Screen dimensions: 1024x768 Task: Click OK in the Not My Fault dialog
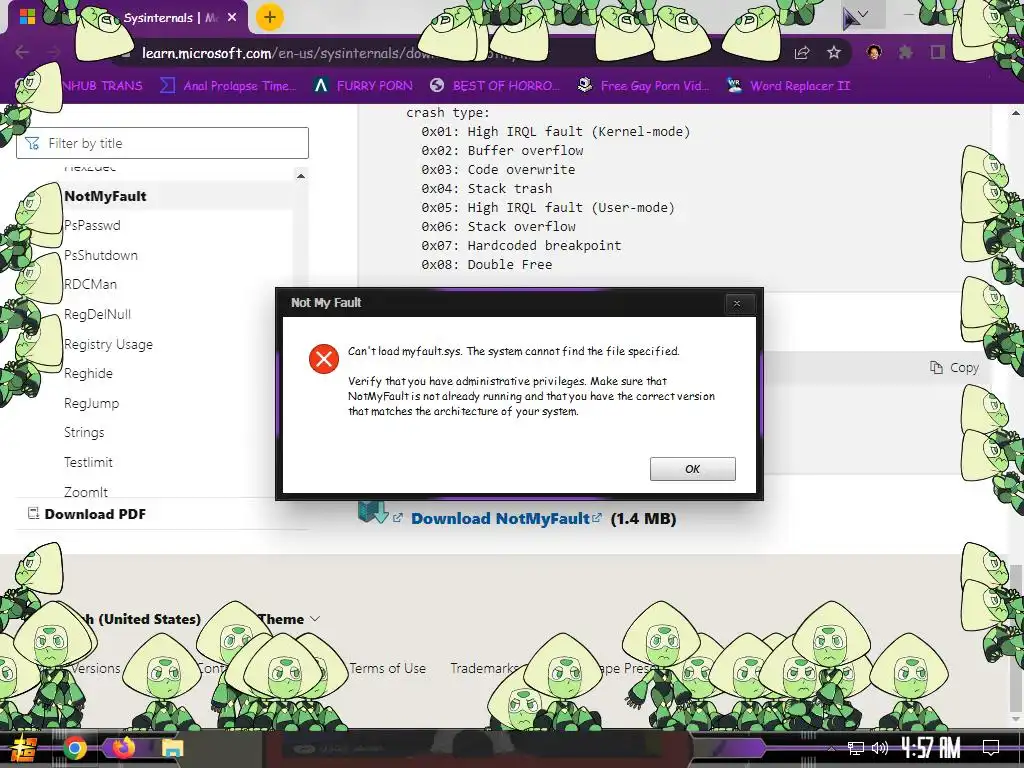pyautogui.click(x=692, y=469)
